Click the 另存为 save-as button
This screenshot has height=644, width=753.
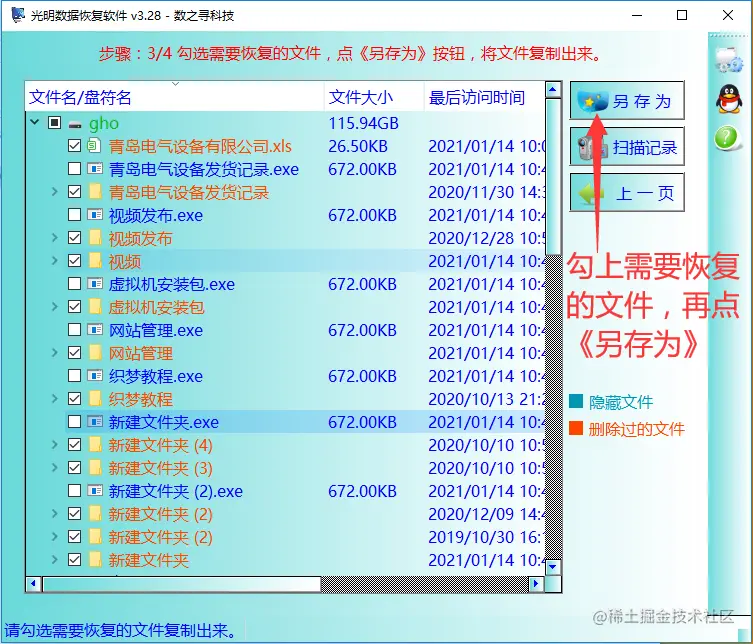(x=627, y=101)
